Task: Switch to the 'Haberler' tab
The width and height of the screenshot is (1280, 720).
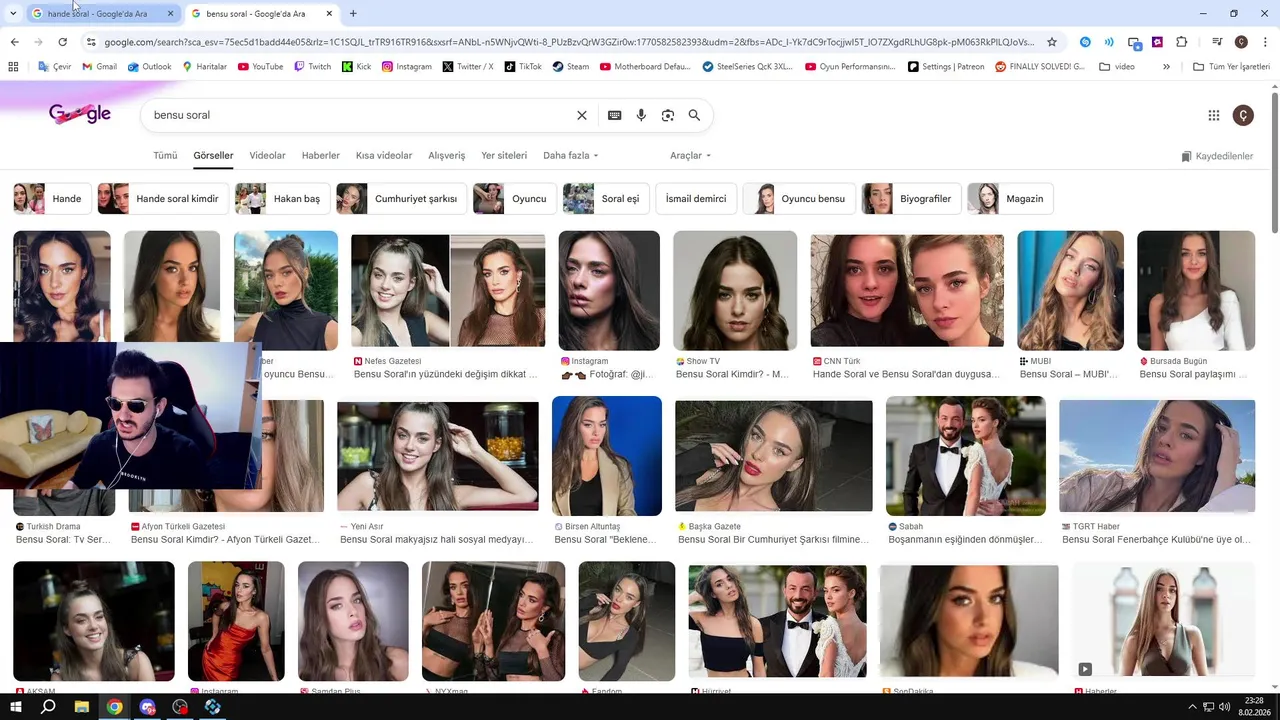Action: (321, 156)
